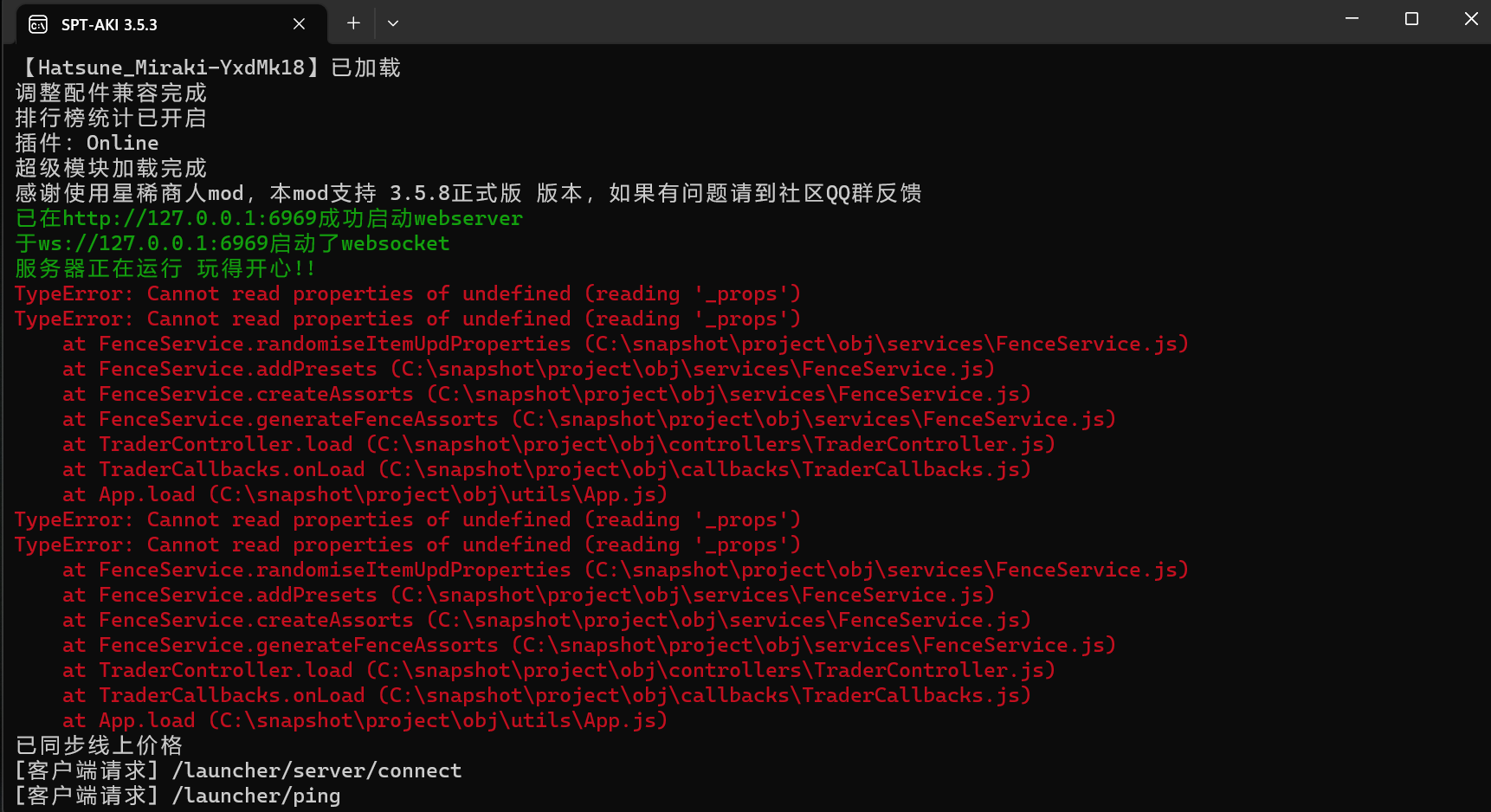The image size is (1491, 812).
Task: Expand the new tab profile dropdown
Action: (x=393, y=23)
